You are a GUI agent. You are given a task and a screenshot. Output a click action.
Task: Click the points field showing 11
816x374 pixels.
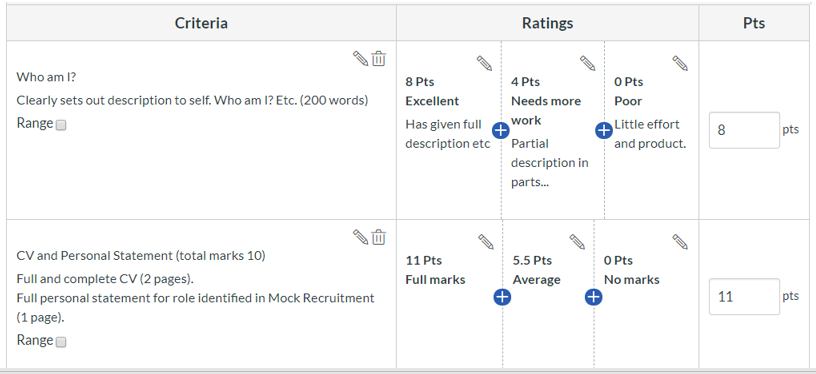tap(744, 296)
